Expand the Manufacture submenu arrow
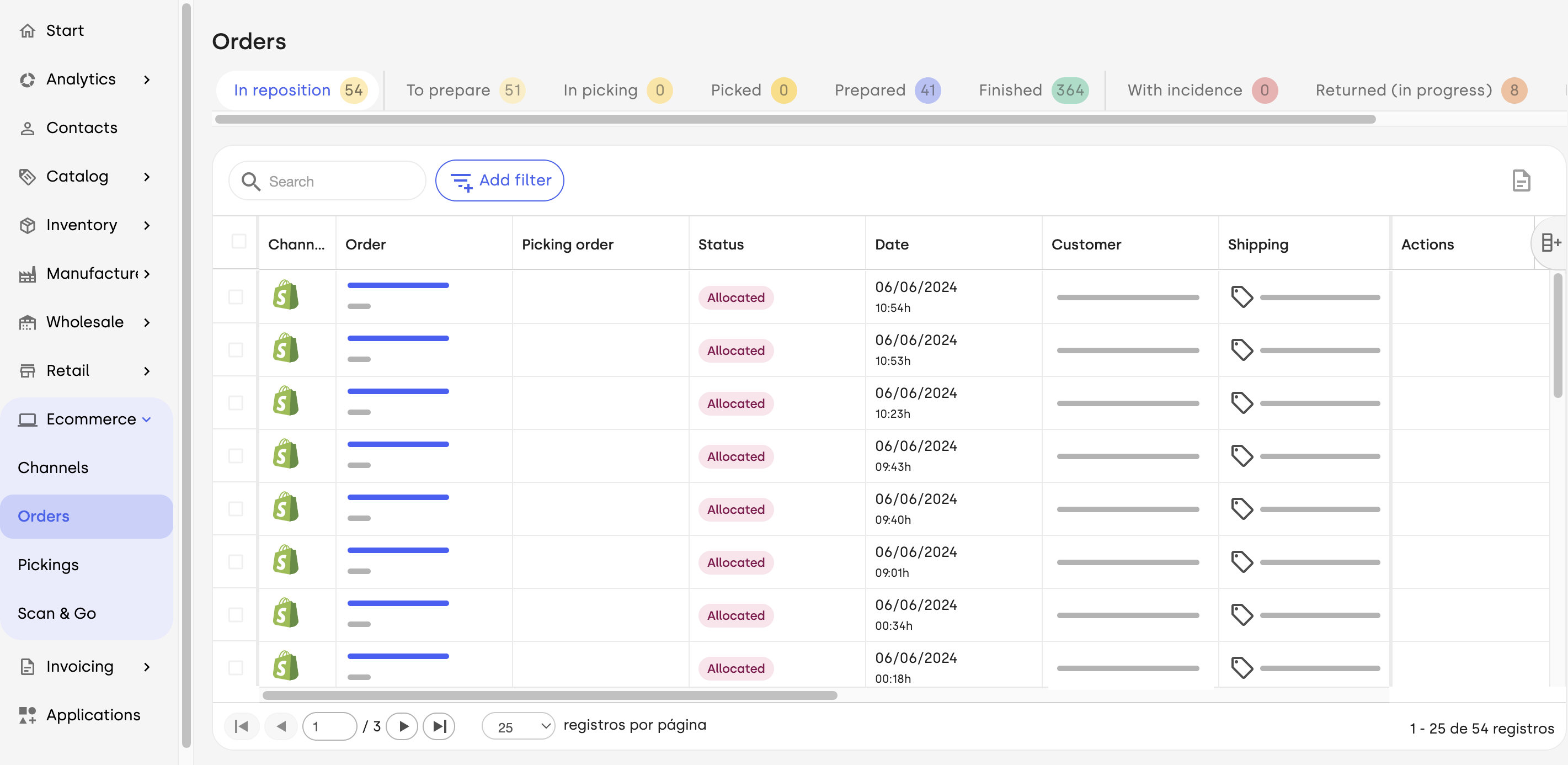1568x765 pixels. click(x=147, y=274)
